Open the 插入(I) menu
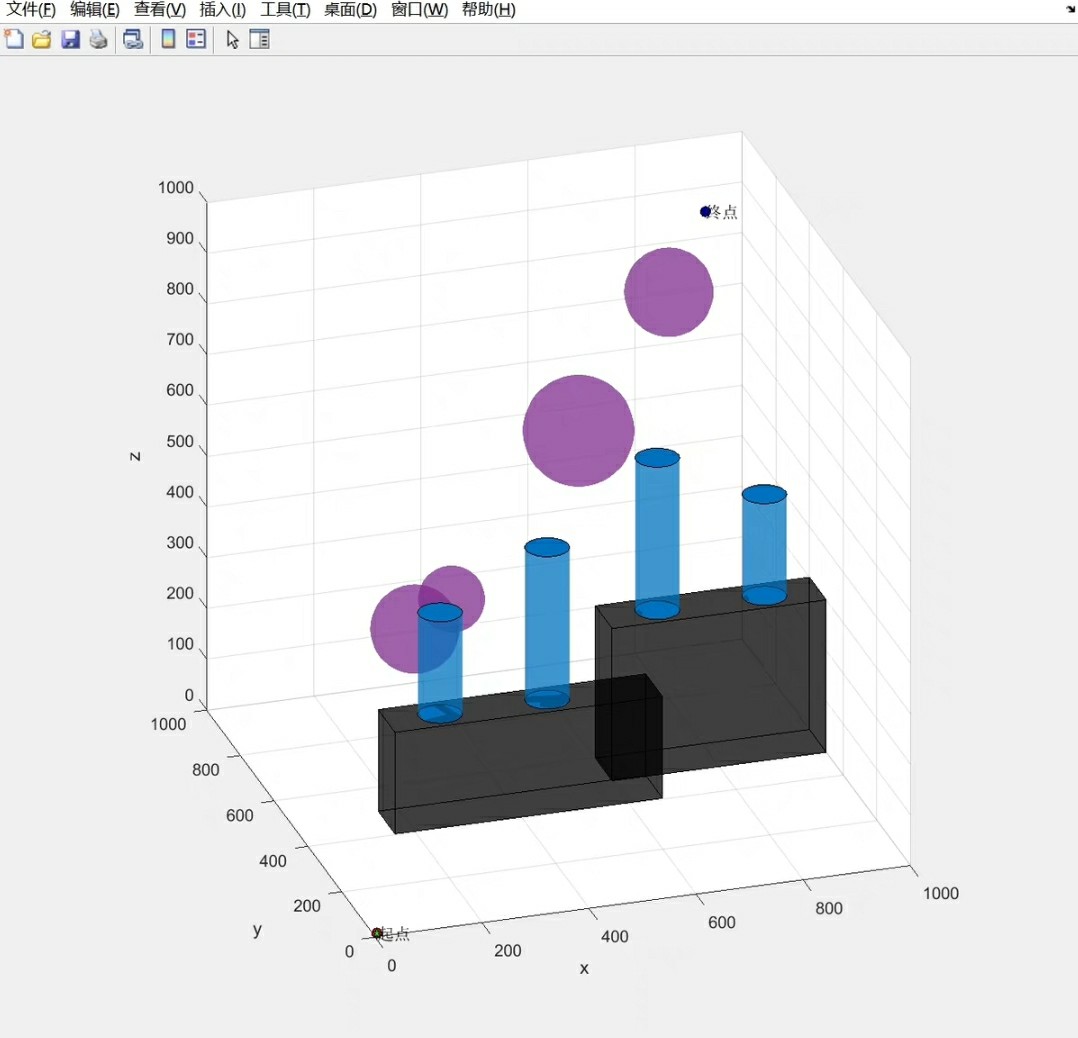Image resolution: width=1078 pixels, height=1038 pixels. [x=223, y=10]
